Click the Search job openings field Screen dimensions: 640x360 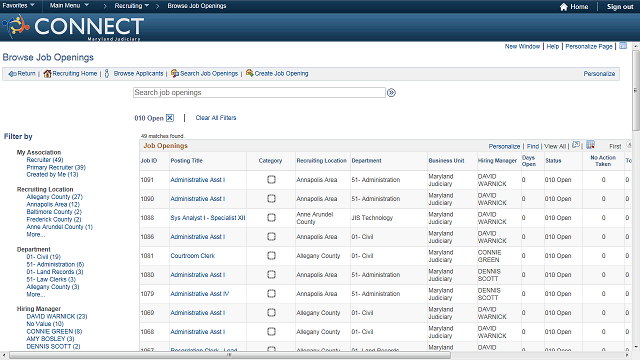click(259, 93)
